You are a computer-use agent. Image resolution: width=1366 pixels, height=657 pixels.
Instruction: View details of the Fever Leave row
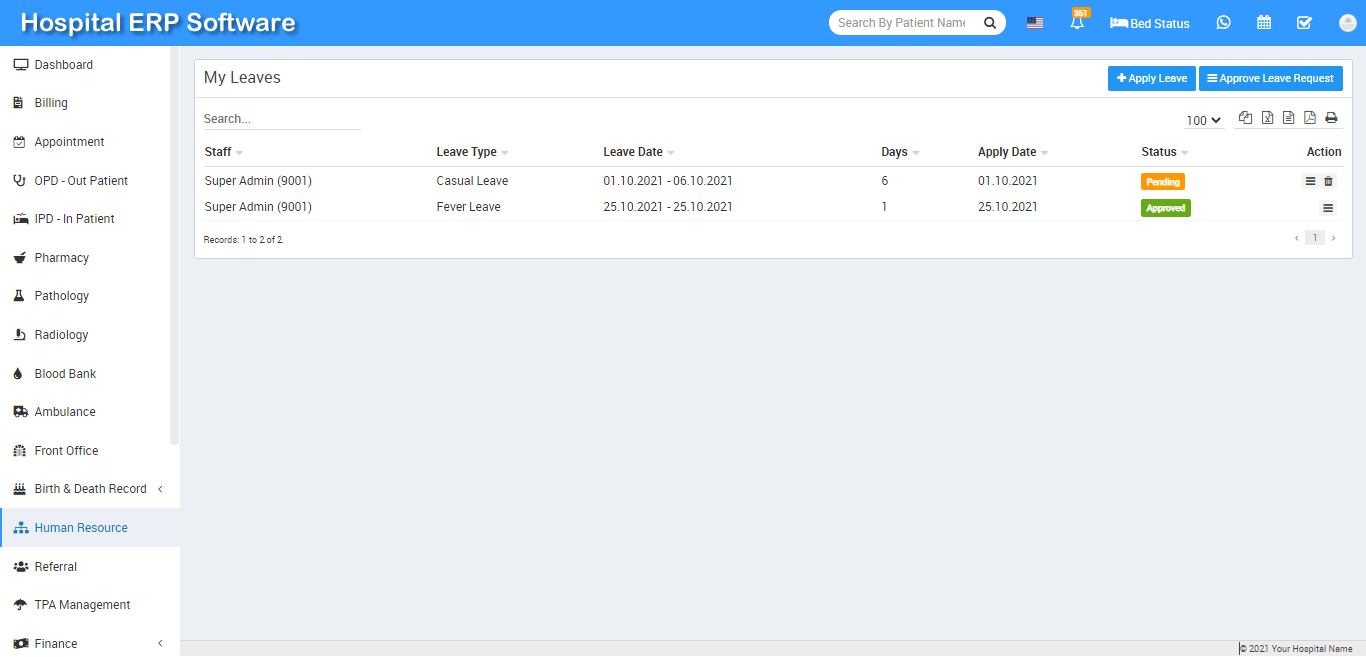click(x=1328, y=208)
